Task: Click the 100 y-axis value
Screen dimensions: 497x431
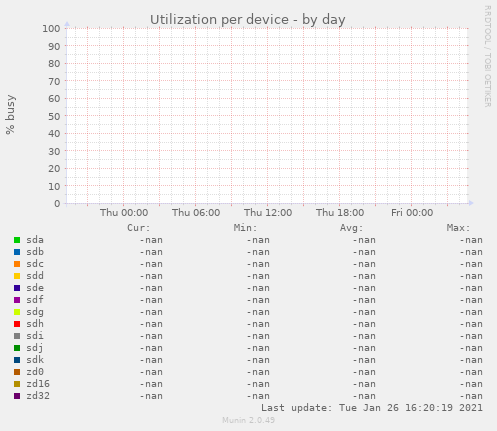Action: coord(51,29)
